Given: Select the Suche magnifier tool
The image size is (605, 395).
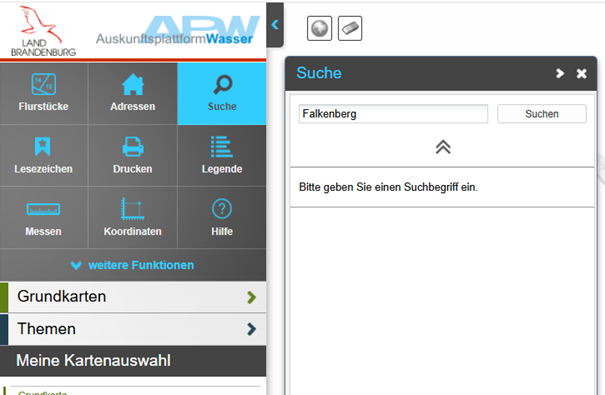Looking at the screenshot, I should click(x=222, y=94).
